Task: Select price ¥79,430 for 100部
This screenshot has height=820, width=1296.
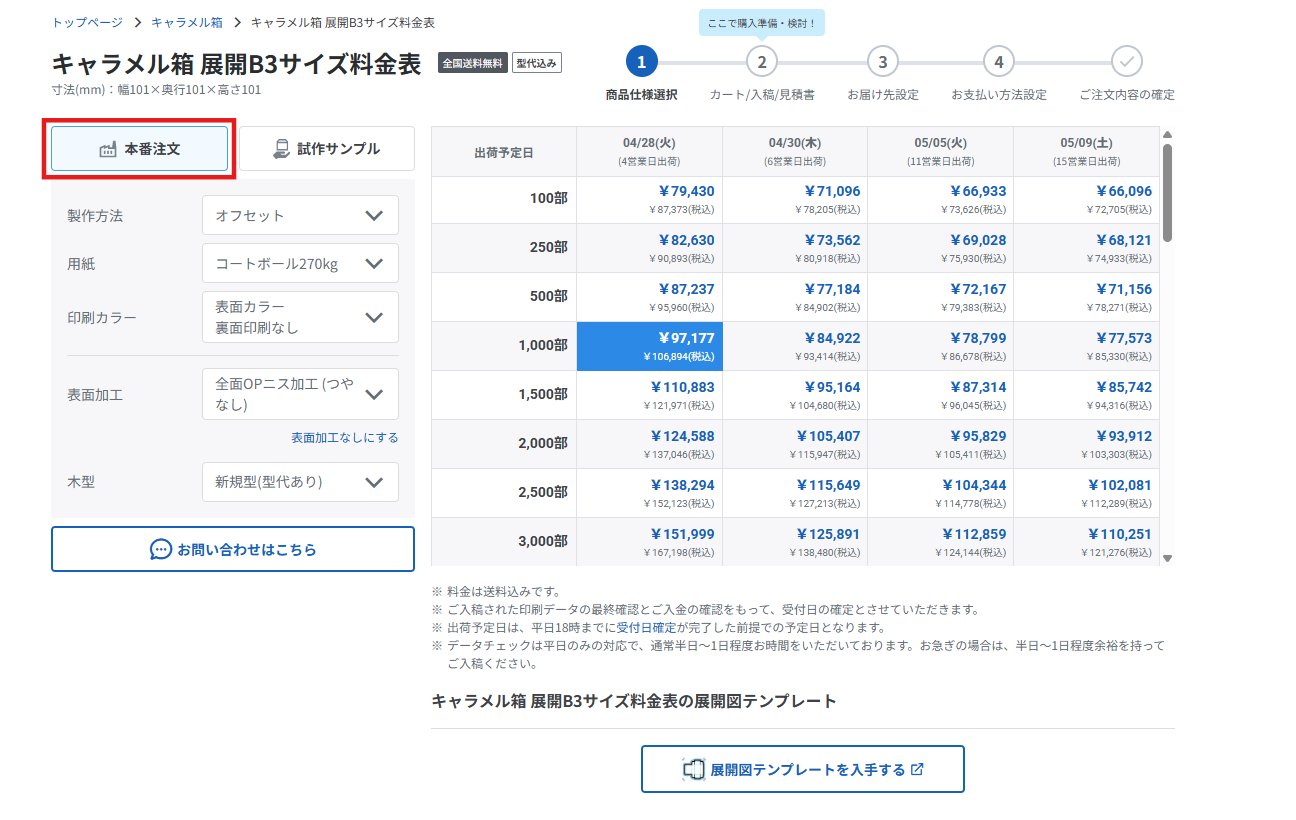Action: pyautogui.click(x=650, y=199)
